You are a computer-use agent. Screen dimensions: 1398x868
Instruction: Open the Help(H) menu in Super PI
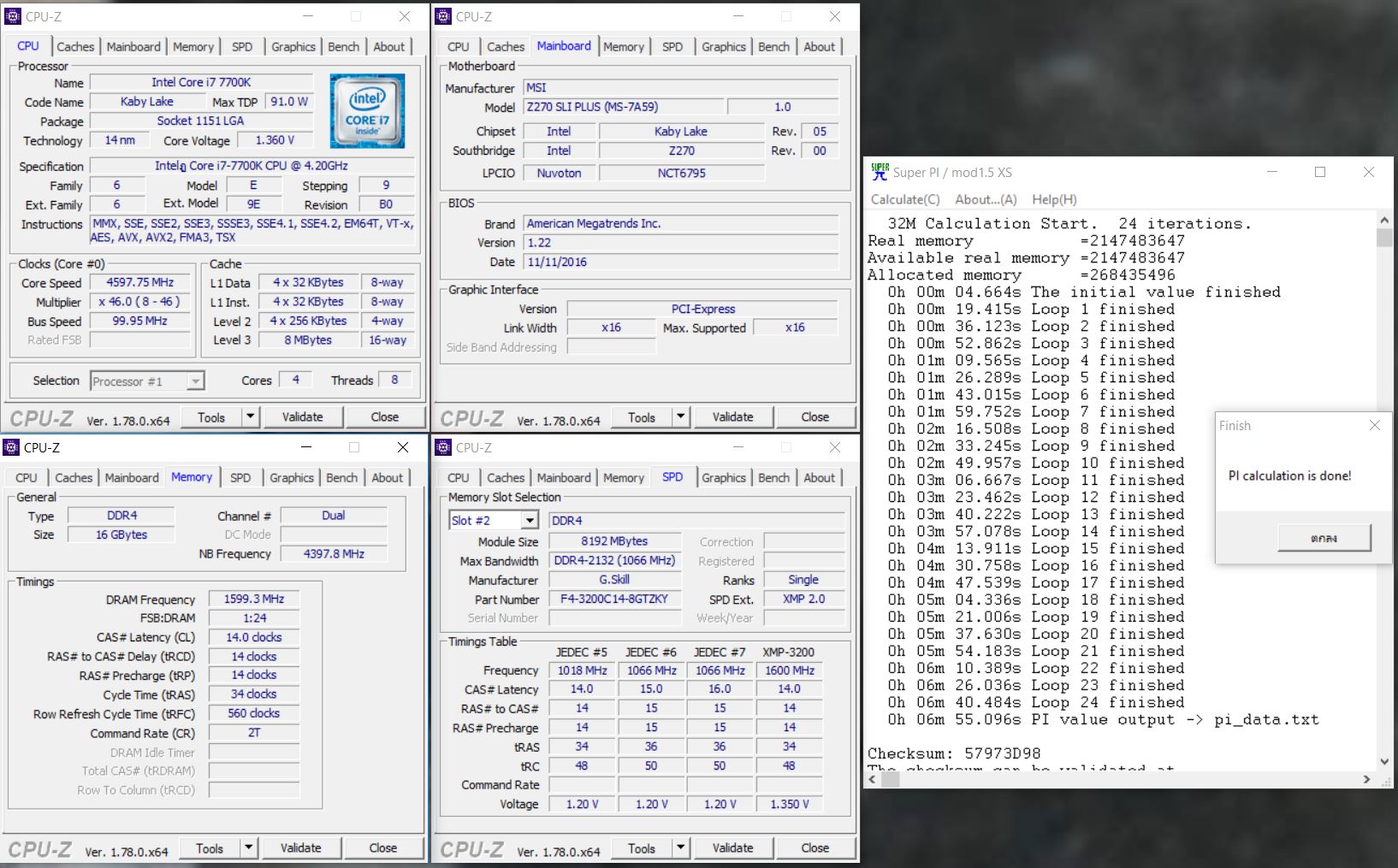[1053, 199]
